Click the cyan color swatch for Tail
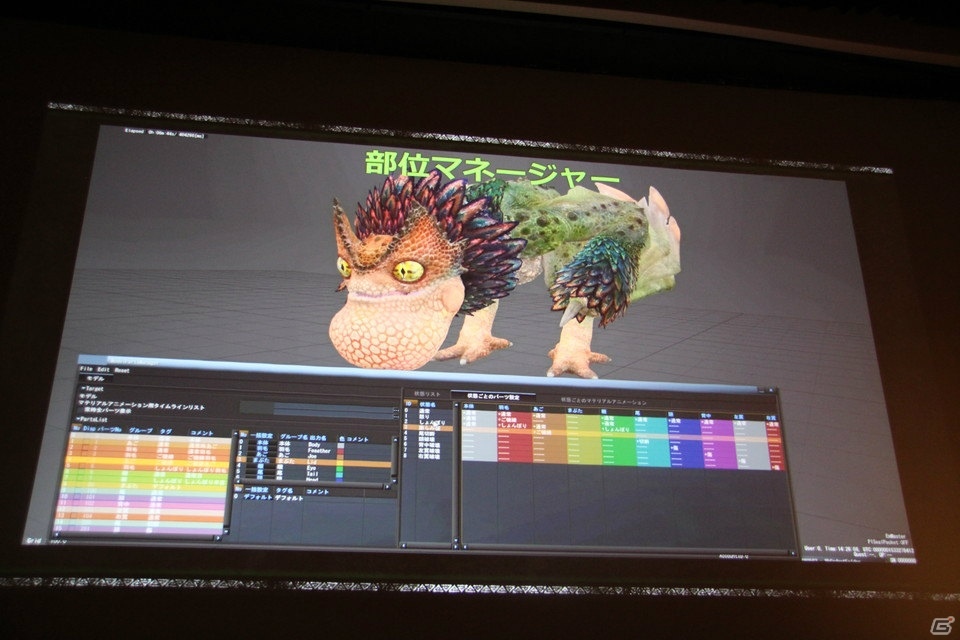 [340, 474]
